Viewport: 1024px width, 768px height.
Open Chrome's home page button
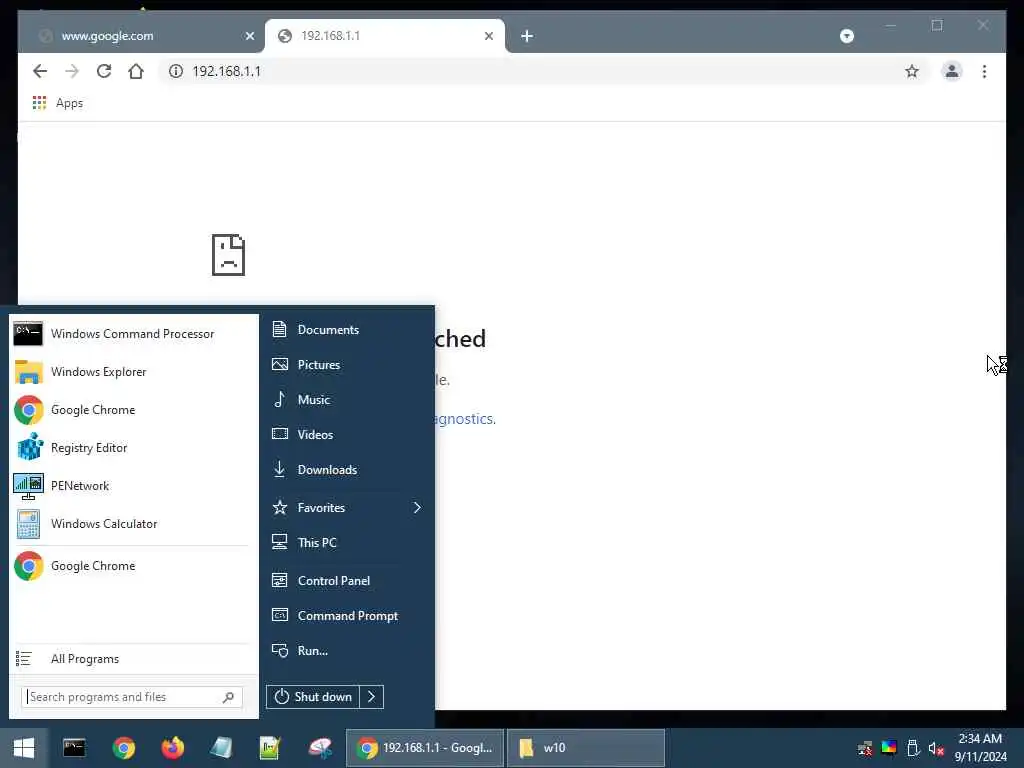136,71
